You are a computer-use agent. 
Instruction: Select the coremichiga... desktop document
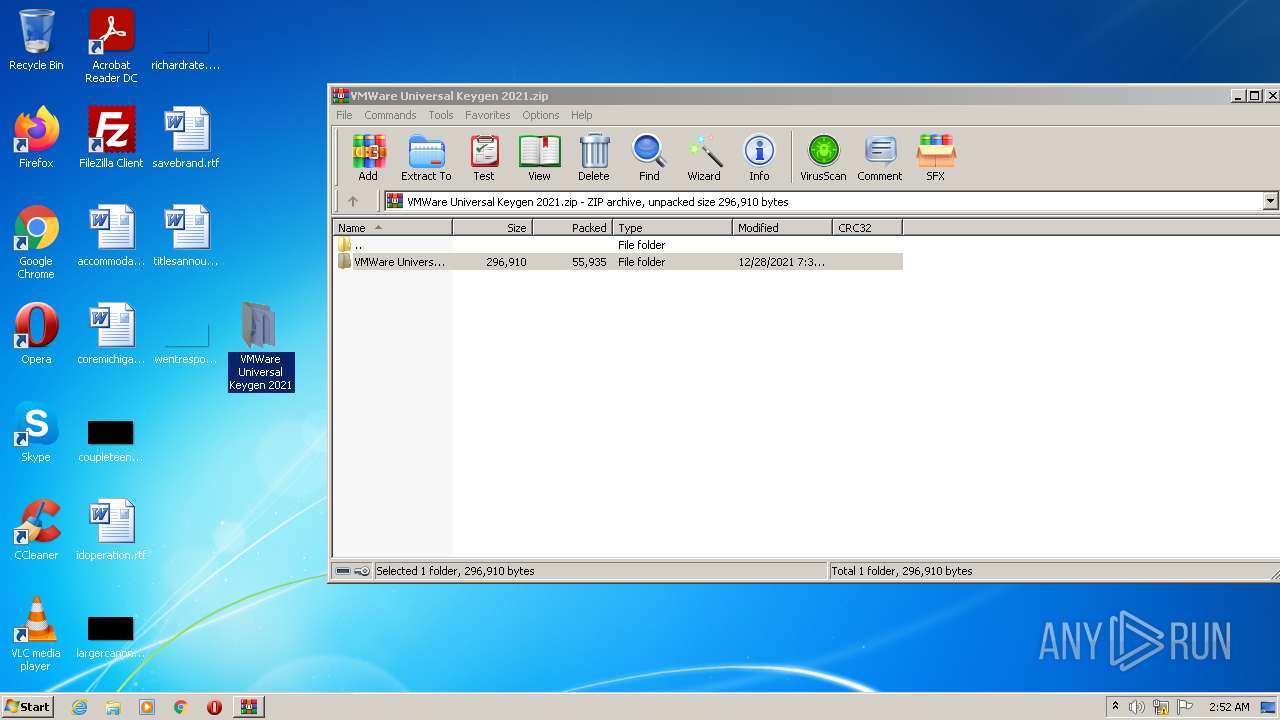(x=111, y=334)
